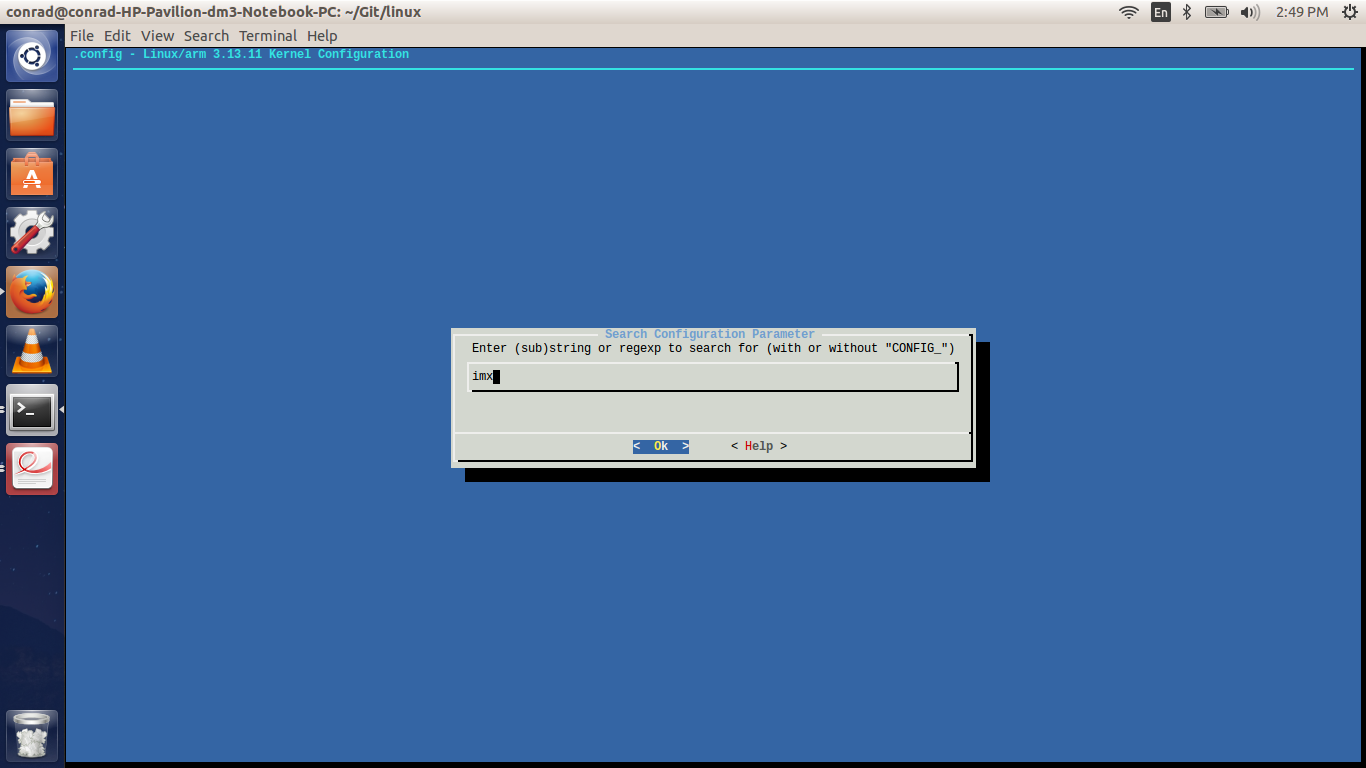Open the Files file manager from the dock
This screenshot has width=1366, height=768.
pos(31,114)
